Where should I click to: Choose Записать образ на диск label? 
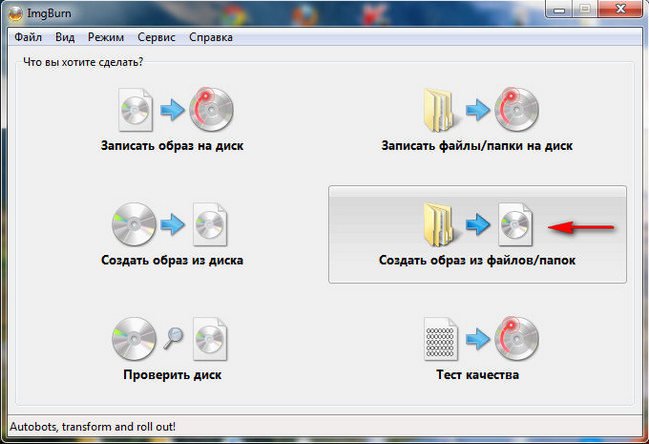[x=172, y=146]
